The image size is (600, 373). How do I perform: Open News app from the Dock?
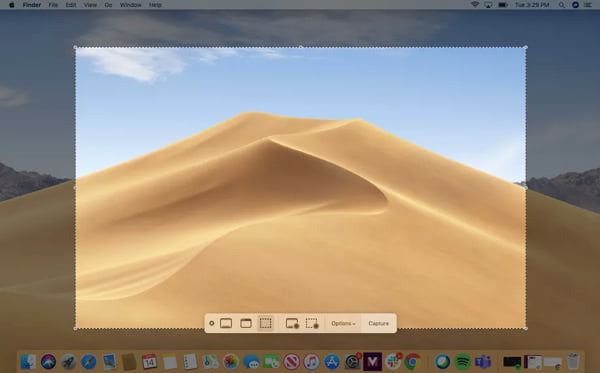[292, 362]
